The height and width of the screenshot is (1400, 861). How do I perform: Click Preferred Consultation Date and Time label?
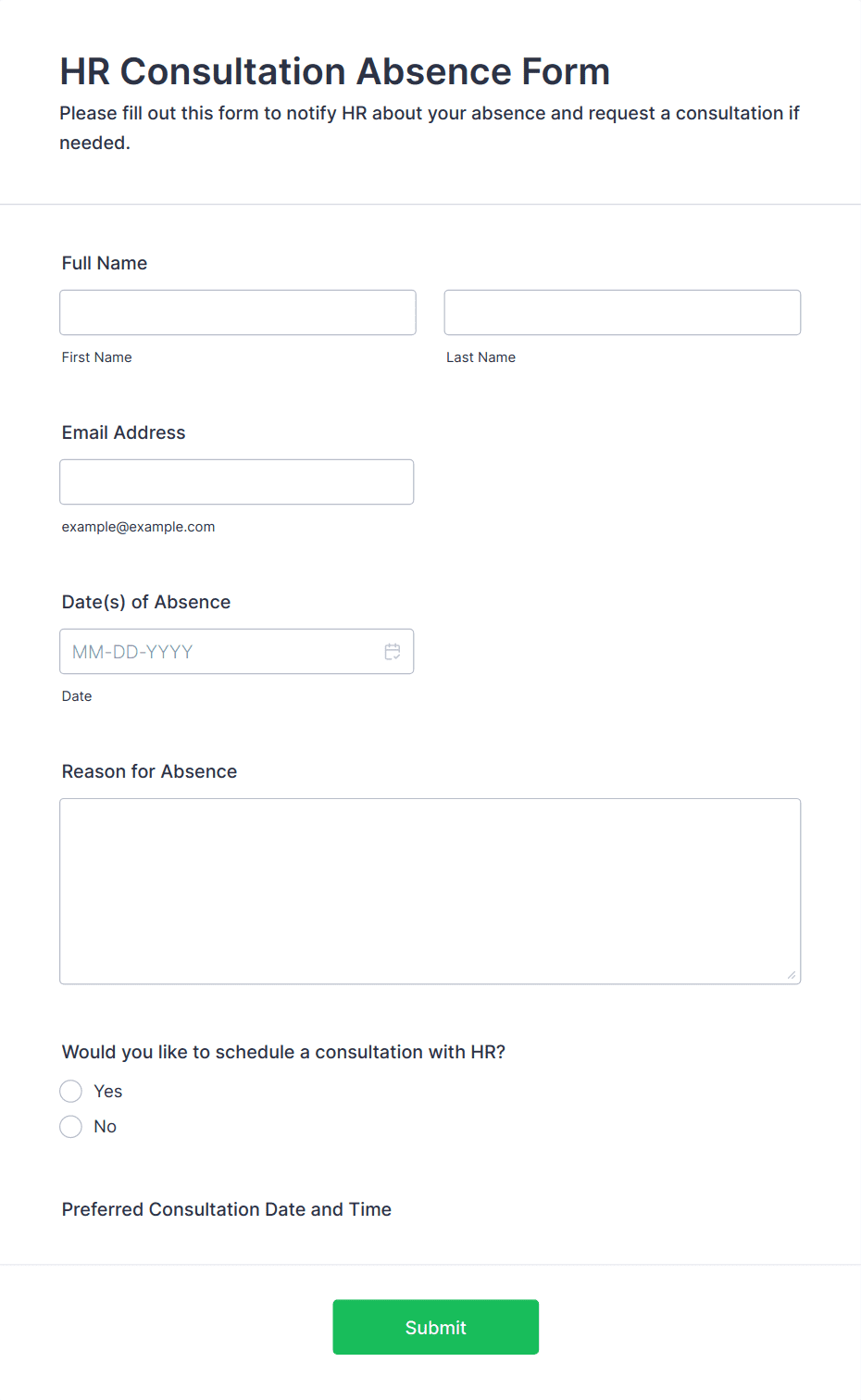click(x=227, y=1209)
